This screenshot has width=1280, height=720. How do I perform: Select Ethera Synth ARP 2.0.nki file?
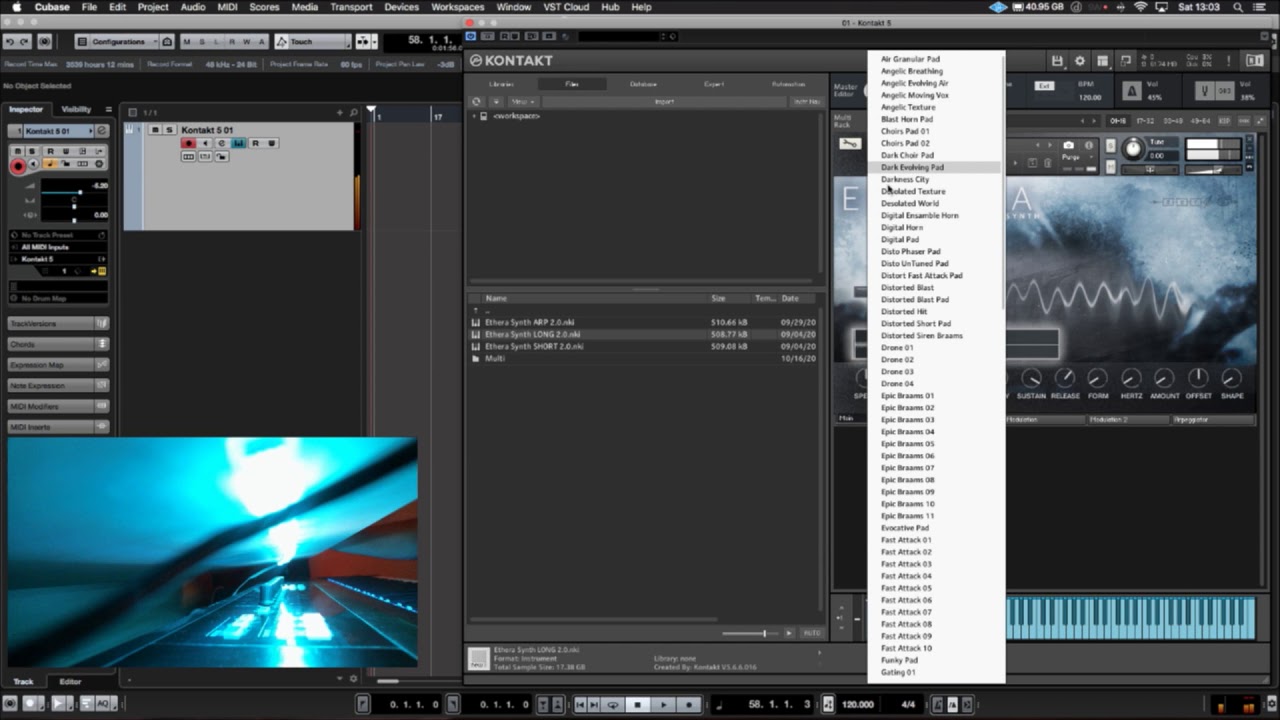point(530,322)
